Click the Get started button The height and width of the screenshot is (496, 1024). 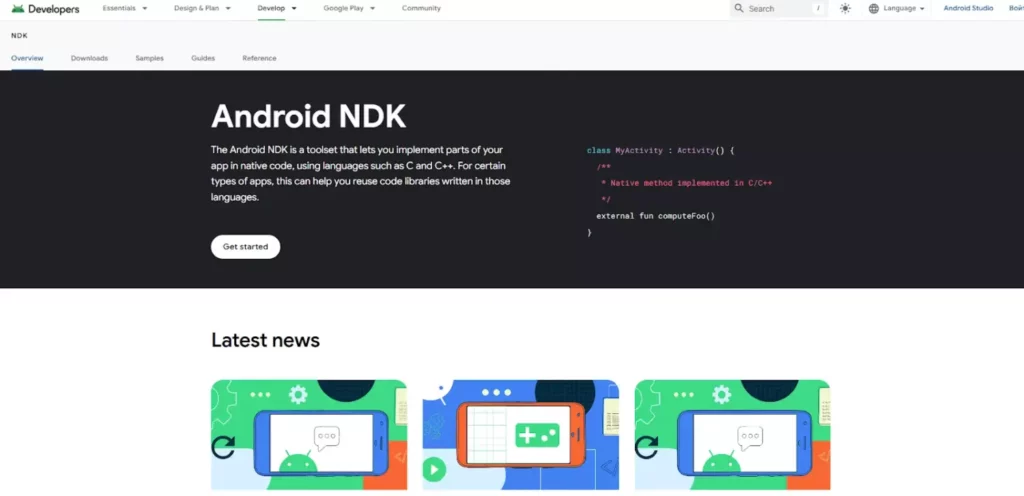click(x=246, y=247)
